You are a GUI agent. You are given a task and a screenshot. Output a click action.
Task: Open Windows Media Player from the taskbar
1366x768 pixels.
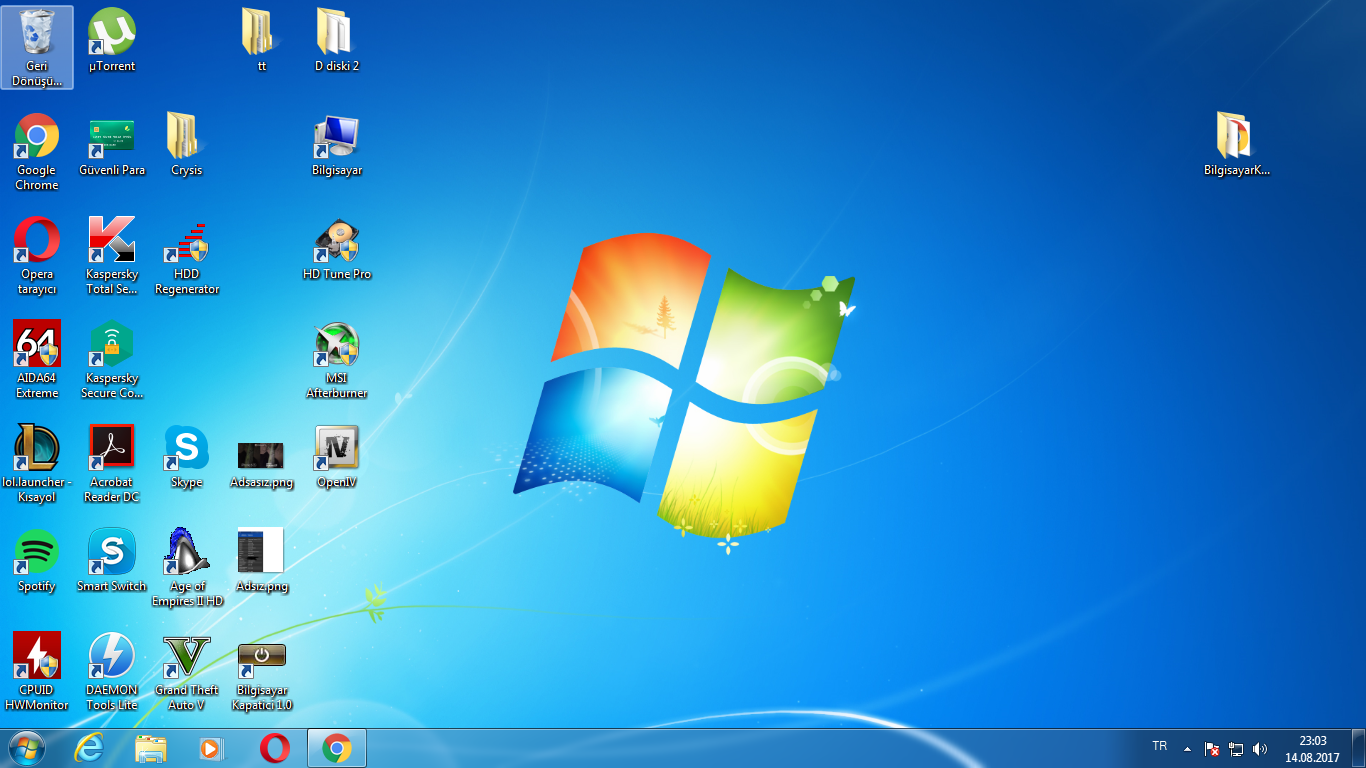[x=213, y=748]
